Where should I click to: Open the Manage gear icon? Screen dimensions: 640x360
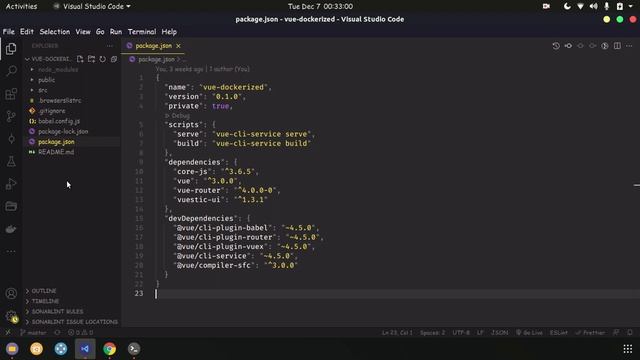[x=11, y=316]
